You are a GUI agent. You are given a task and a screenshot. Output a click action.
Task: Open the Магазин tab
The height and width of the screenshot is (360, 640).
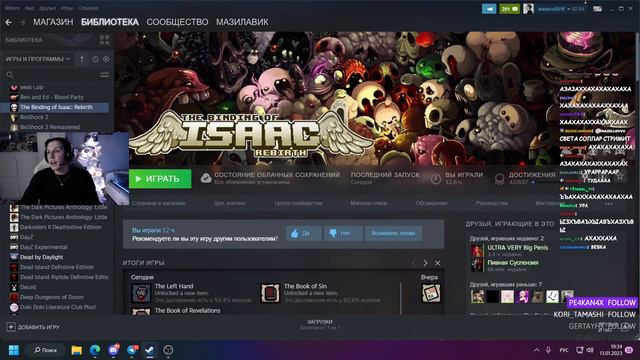pyautogui.click(x=53, y=22)
